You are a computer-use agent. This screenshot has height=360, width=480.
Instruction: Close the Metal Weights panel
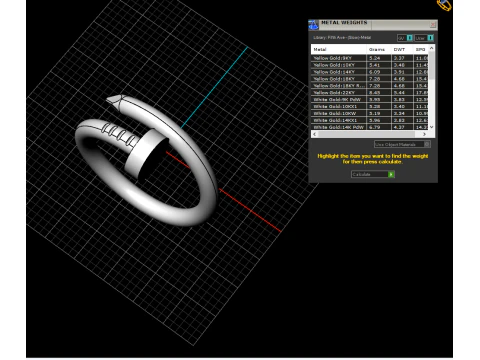[433, 25]
